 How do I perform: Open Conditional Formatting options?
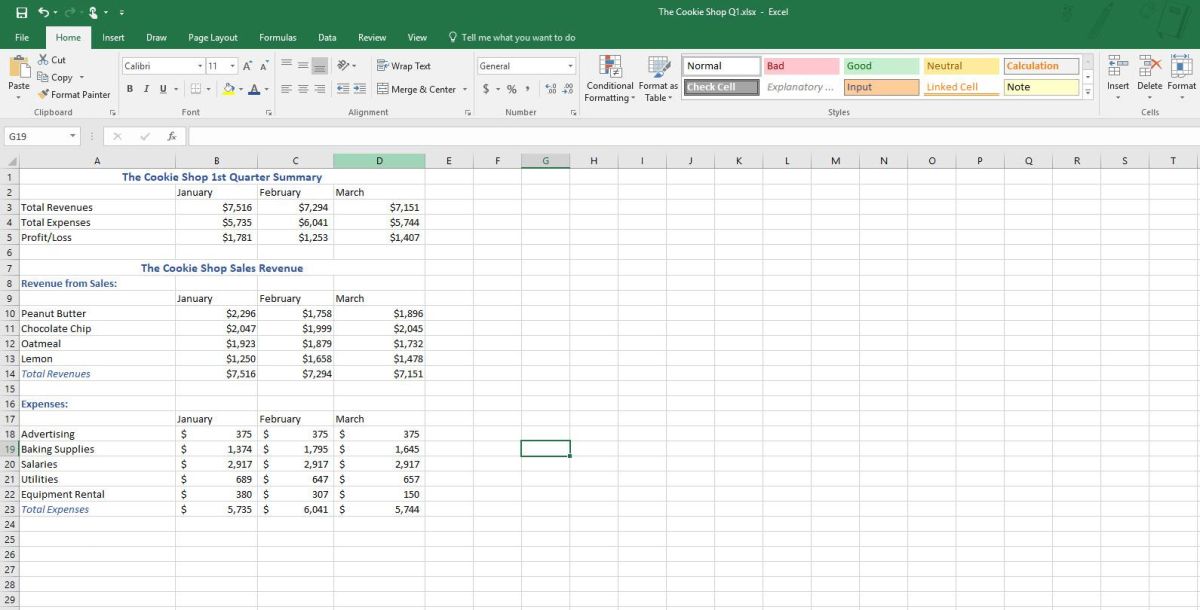[609, 78]
